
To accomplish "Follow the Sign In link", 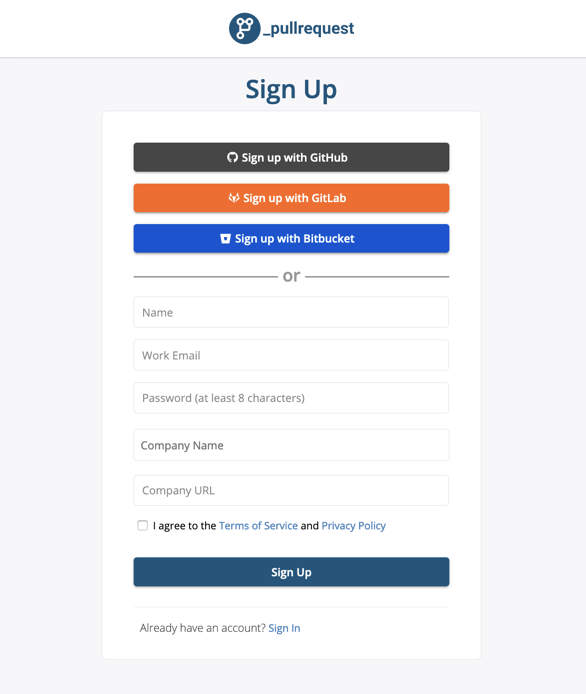I will (284, 628).
